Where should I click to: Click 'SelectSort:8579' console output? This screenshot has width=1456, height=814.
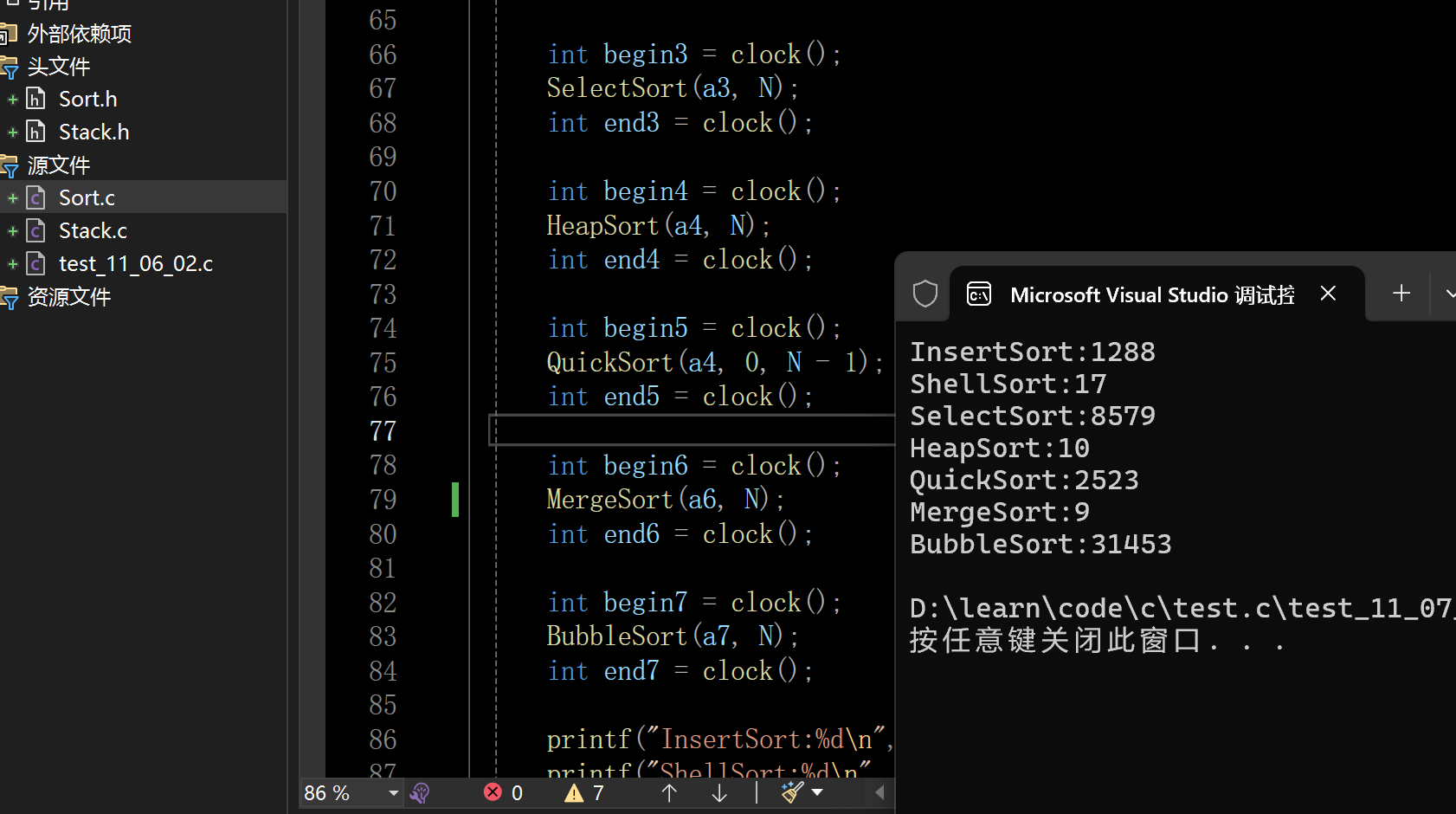(1032, 416)
